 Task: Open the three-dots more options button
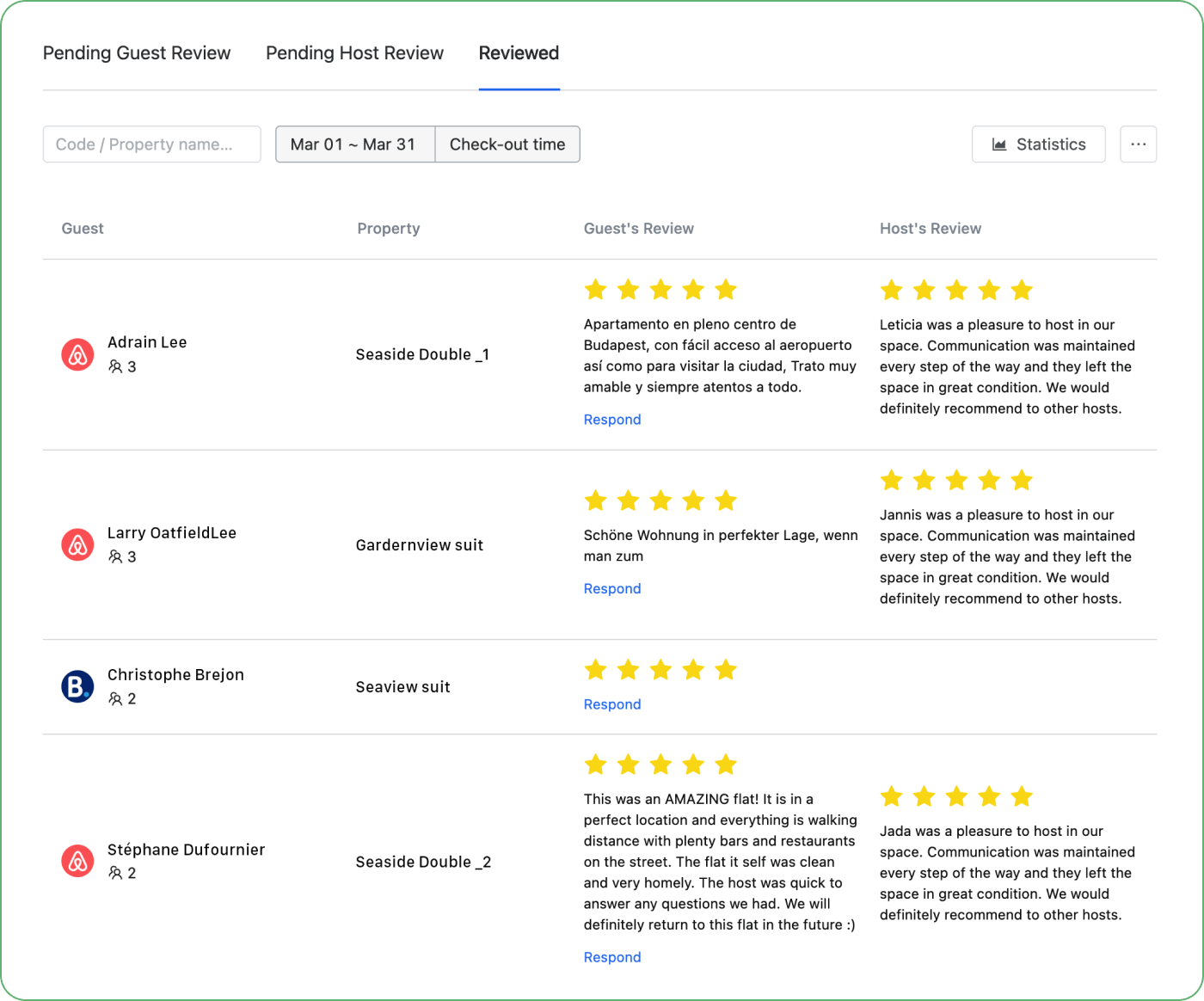1138,144
